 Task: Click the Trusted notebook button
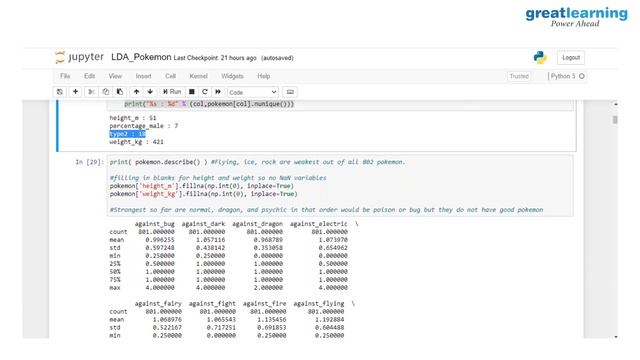519,76
